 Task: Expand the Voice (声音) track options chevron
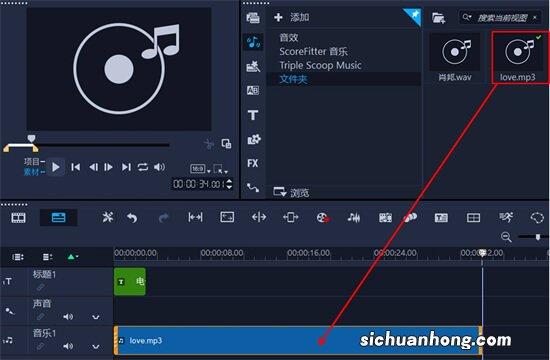click(x=96, y=317)
